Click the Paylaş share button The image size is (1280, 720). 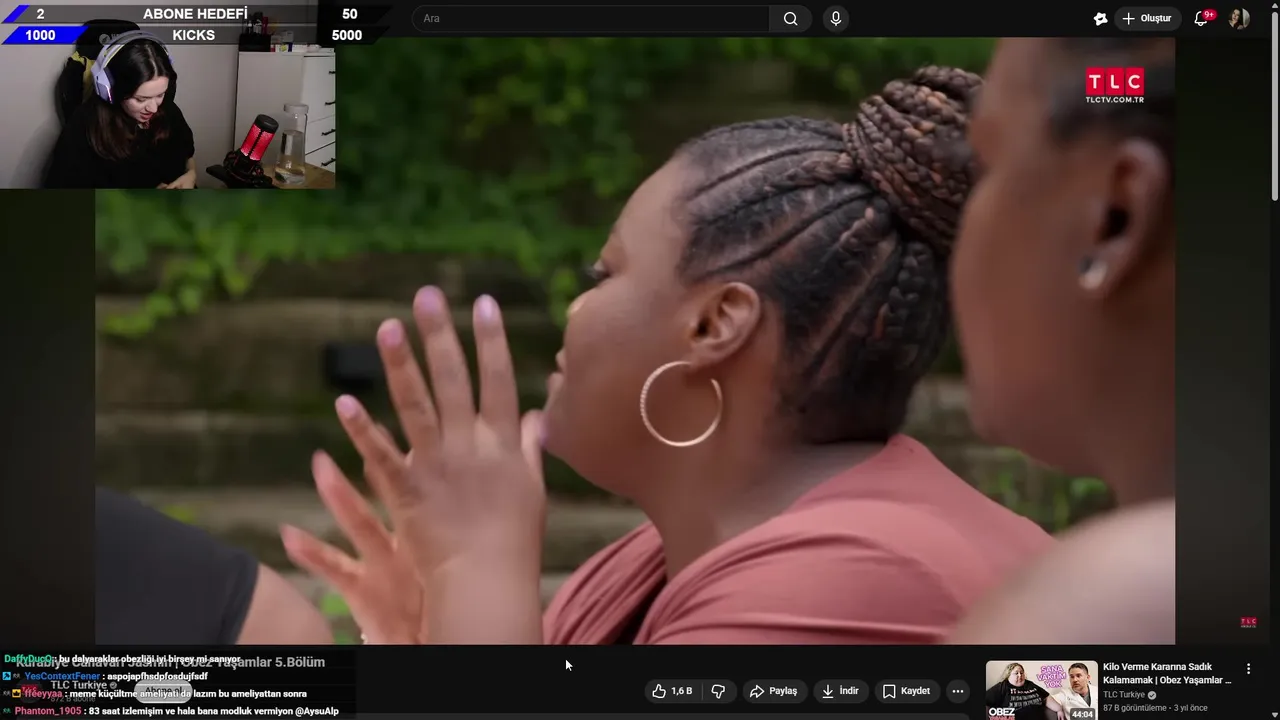pyautogui.click(x=774, y=691)
